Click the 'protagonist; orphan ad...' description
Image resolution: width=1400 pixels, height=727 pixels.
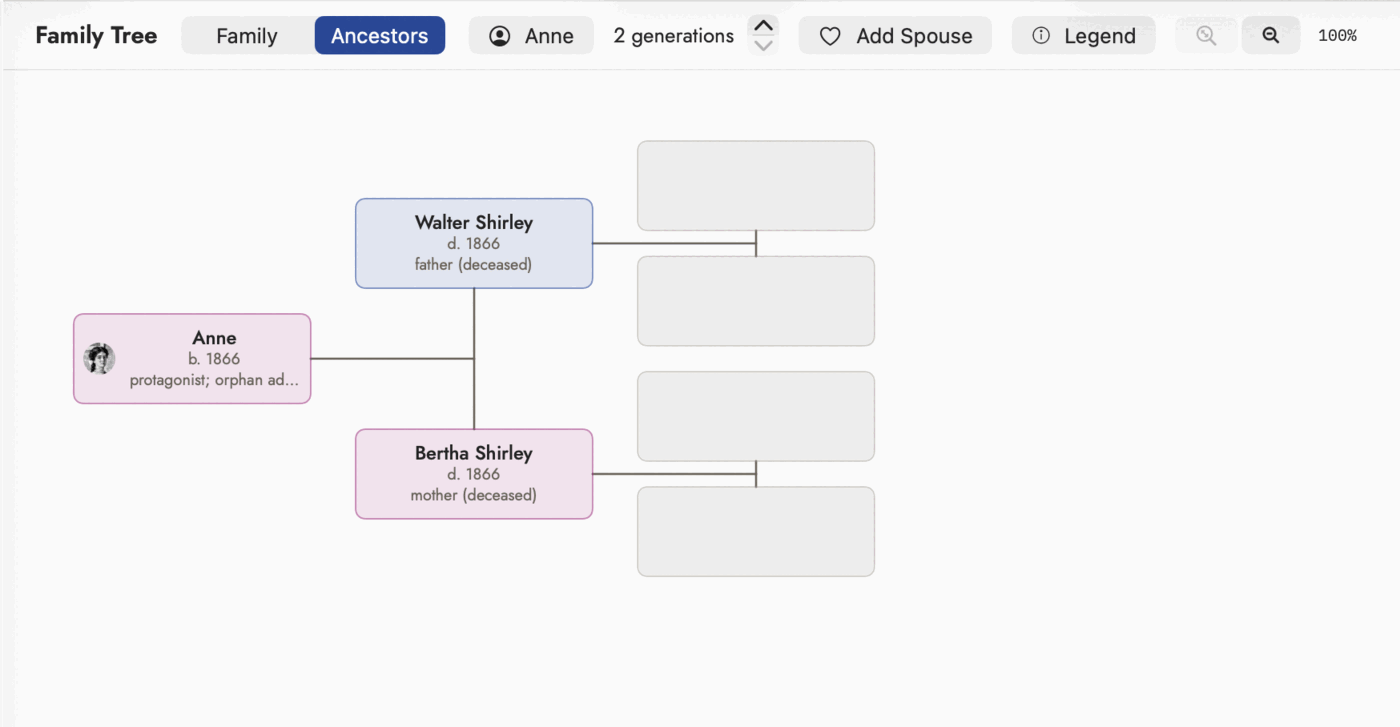214,380
